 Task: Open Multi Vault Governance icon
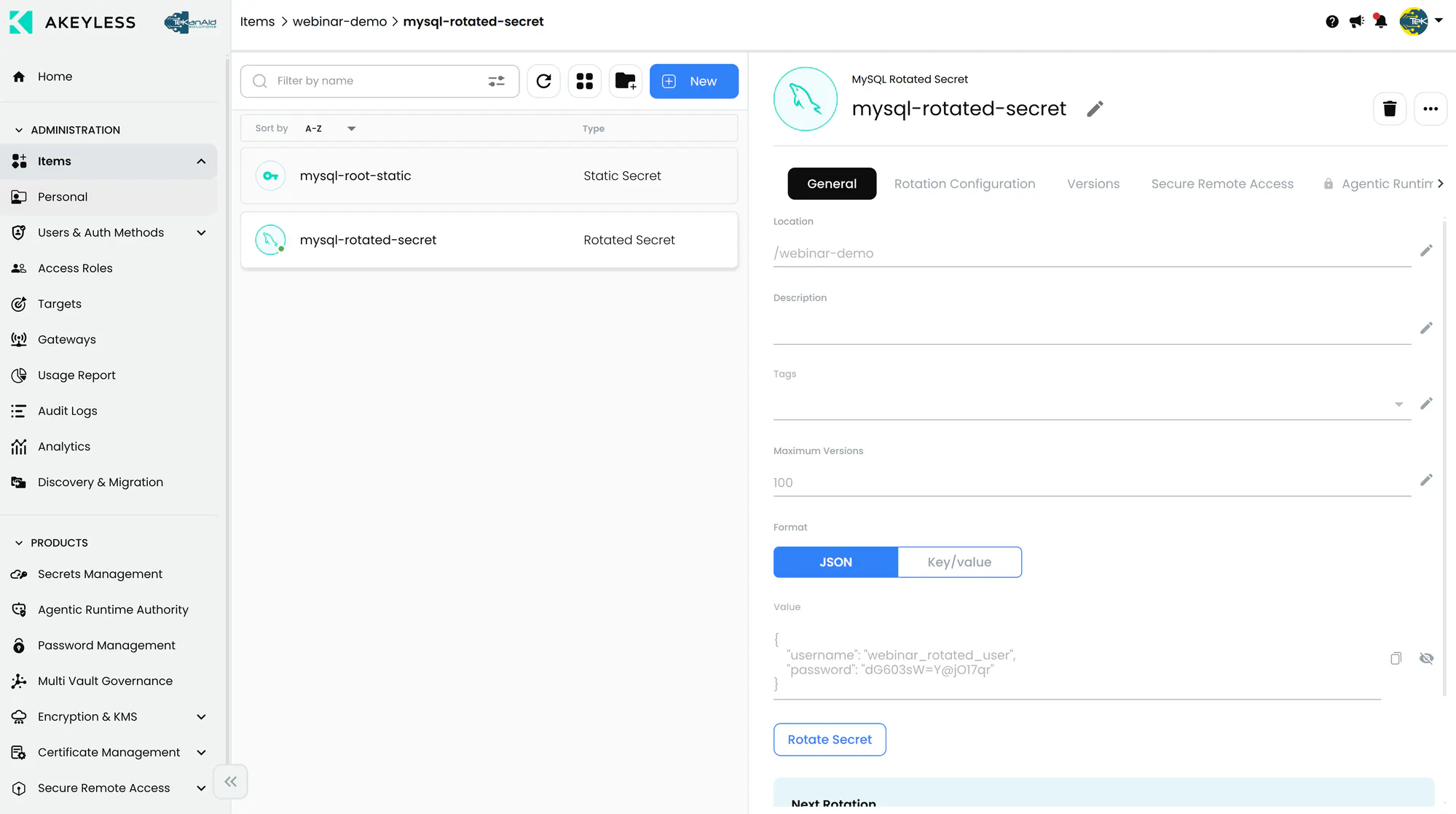click(19, 681)
